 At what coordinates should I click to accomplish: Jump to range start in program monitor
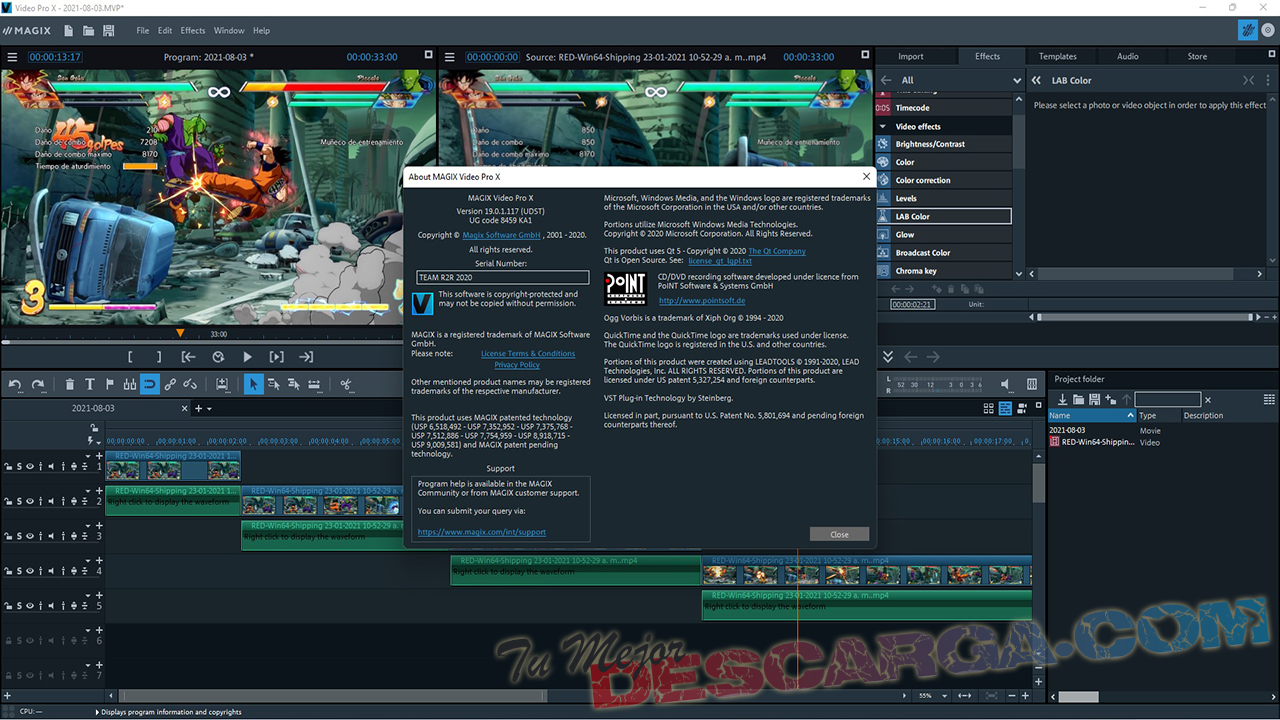188,357
